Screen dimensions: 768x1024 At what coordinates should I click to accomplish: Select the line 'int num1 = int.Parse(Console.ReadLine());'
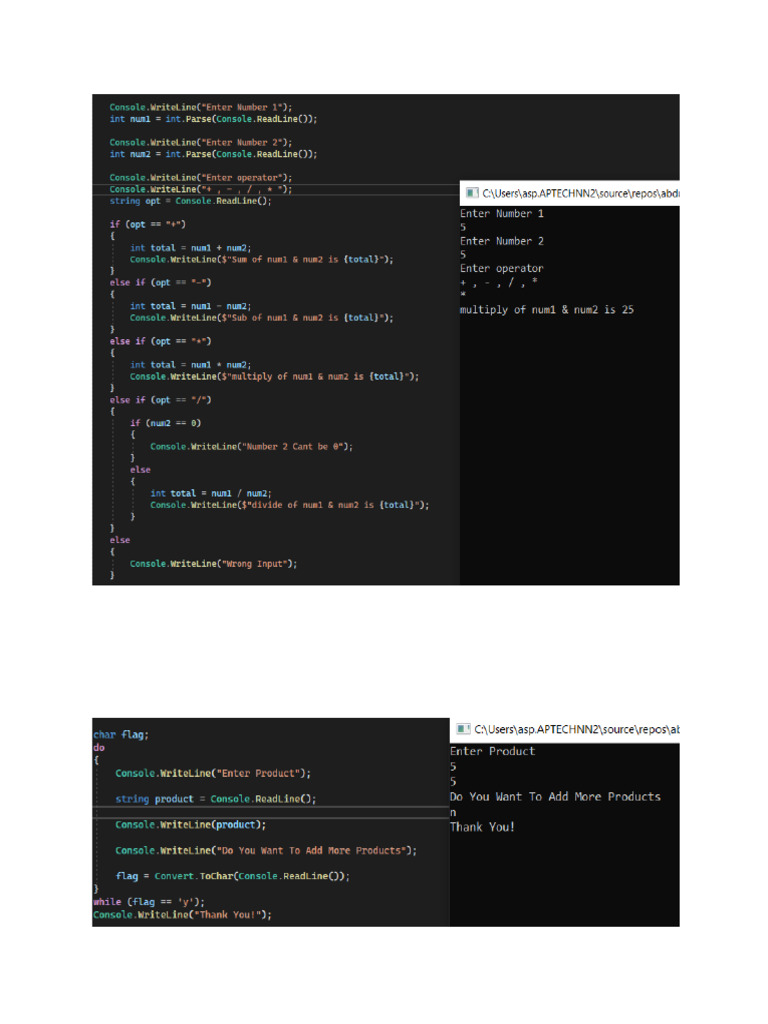point(213,119)
